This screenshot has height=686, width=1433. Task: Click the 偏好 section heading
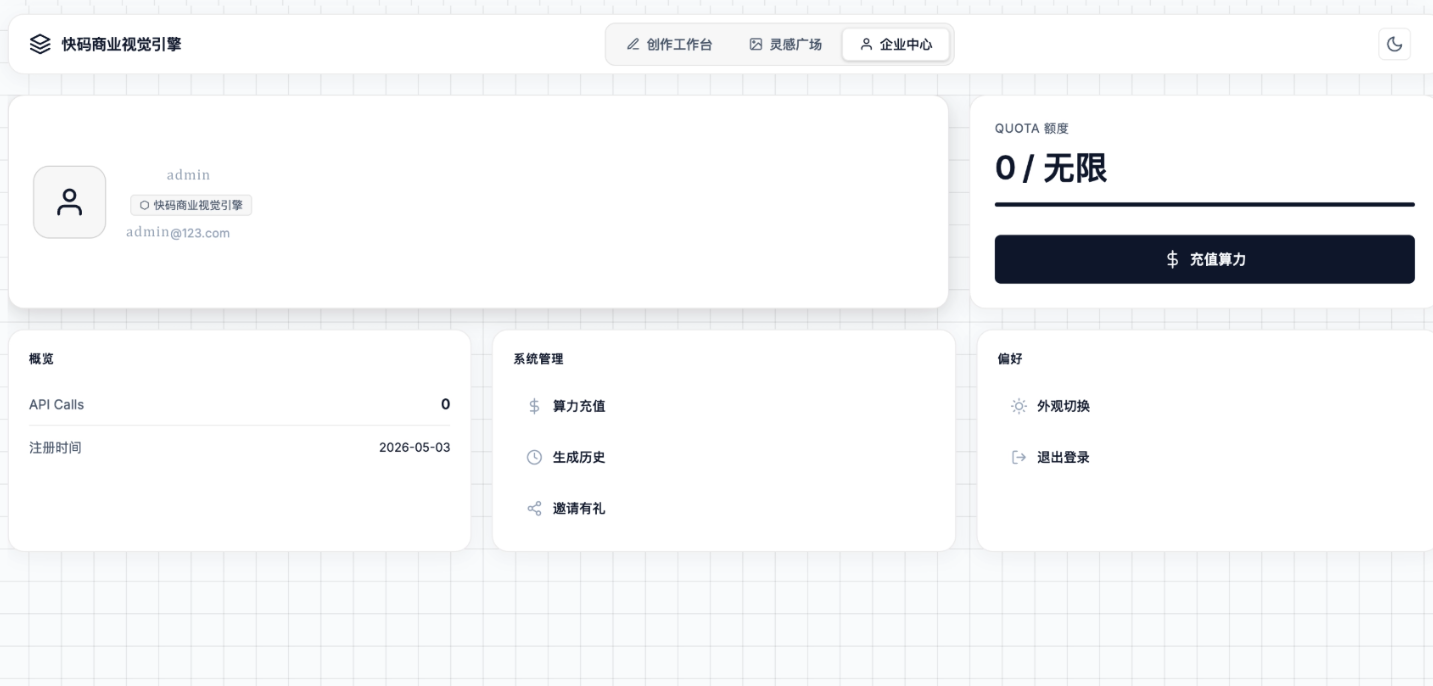tap(1010, 359)
